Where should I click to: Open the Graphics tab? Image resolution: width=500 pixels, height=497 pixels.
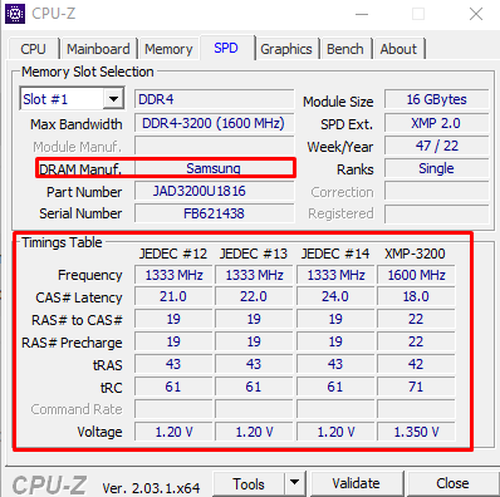point(286,49)
